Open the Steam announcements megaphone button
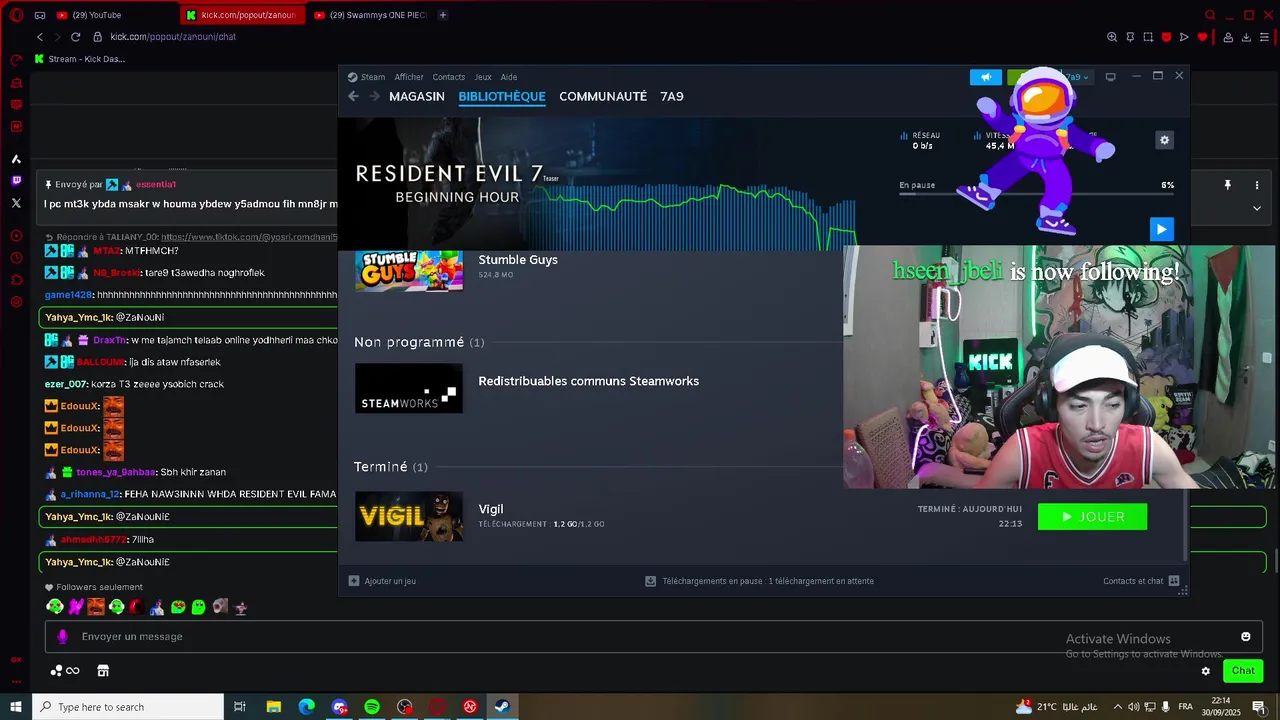1280x720 pixels. click(x=985, y=77)
